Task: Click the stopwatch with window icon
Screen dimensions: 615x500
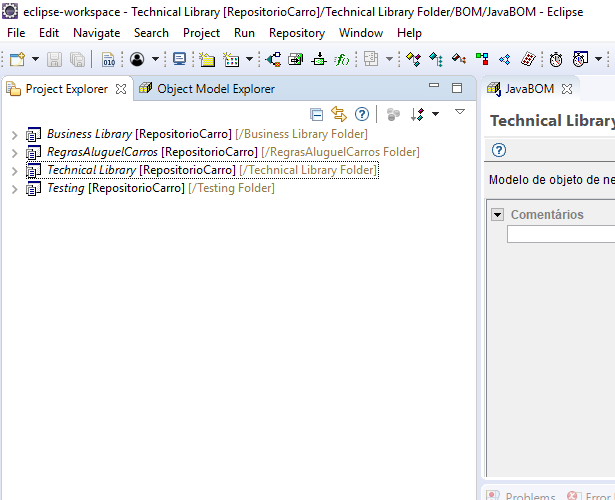Action: 580,59
